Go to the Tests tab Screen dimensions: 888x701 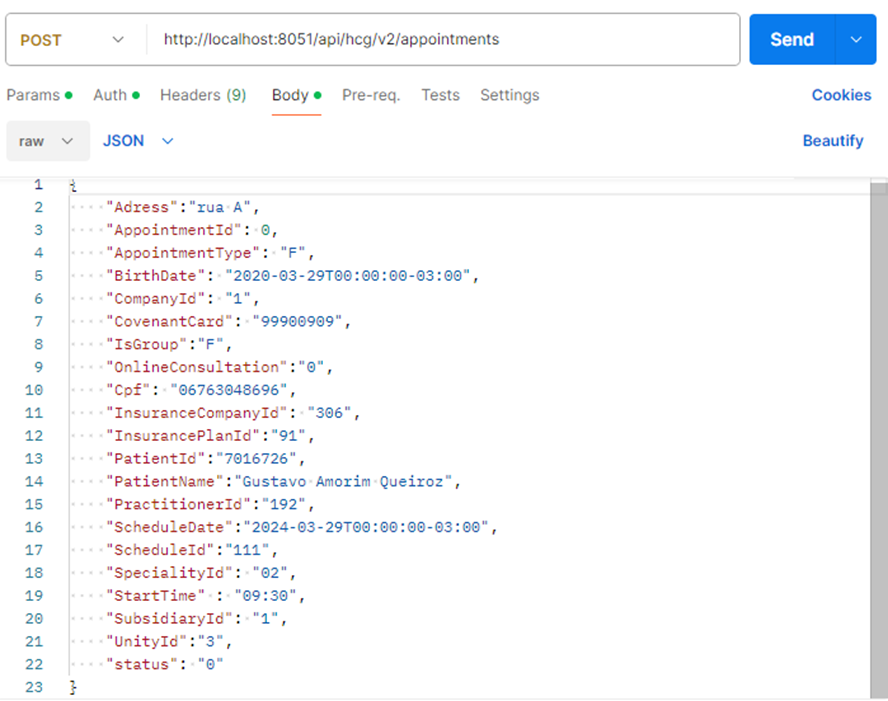point(440,95)
